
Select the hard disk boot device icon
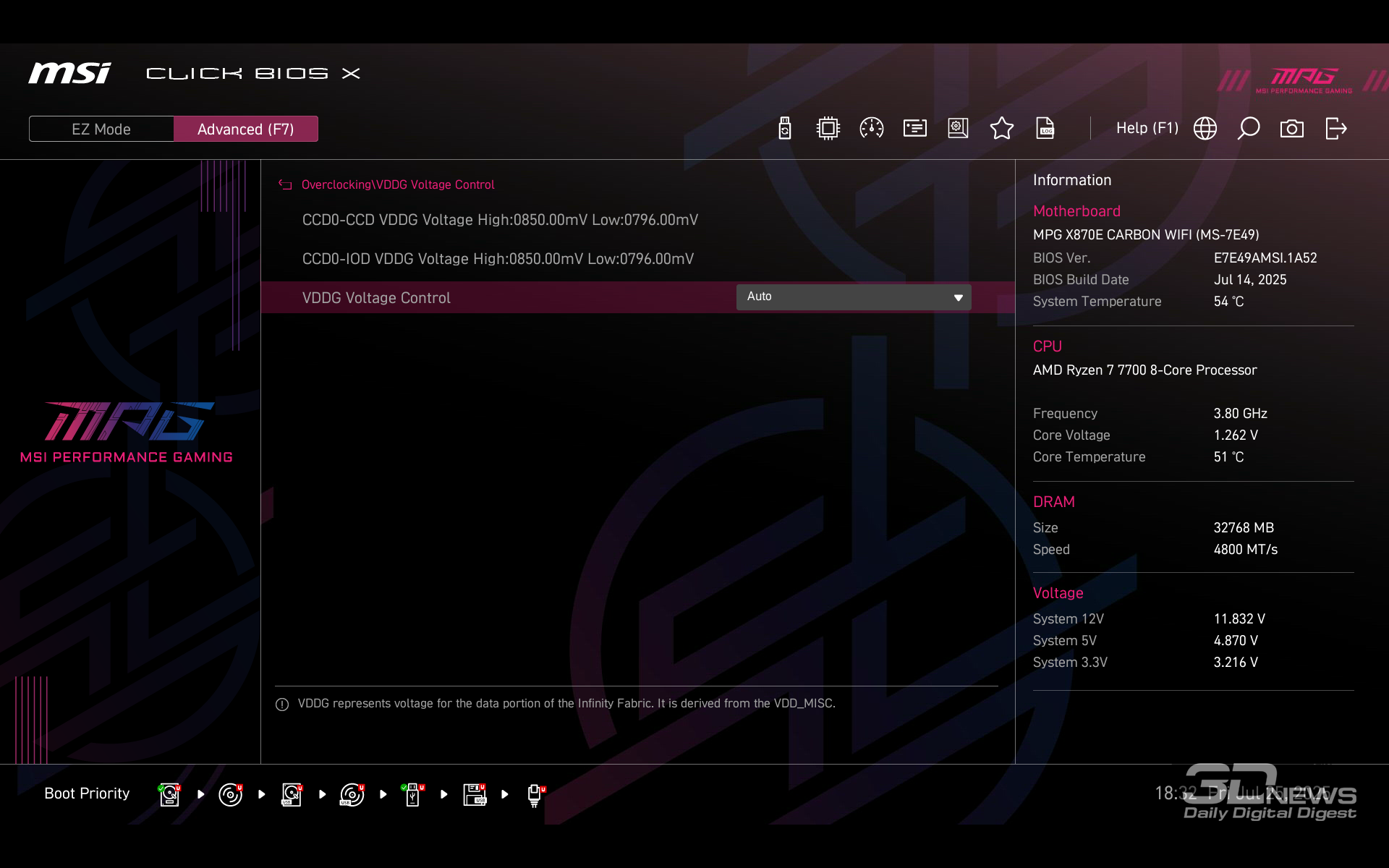[170, 794]
